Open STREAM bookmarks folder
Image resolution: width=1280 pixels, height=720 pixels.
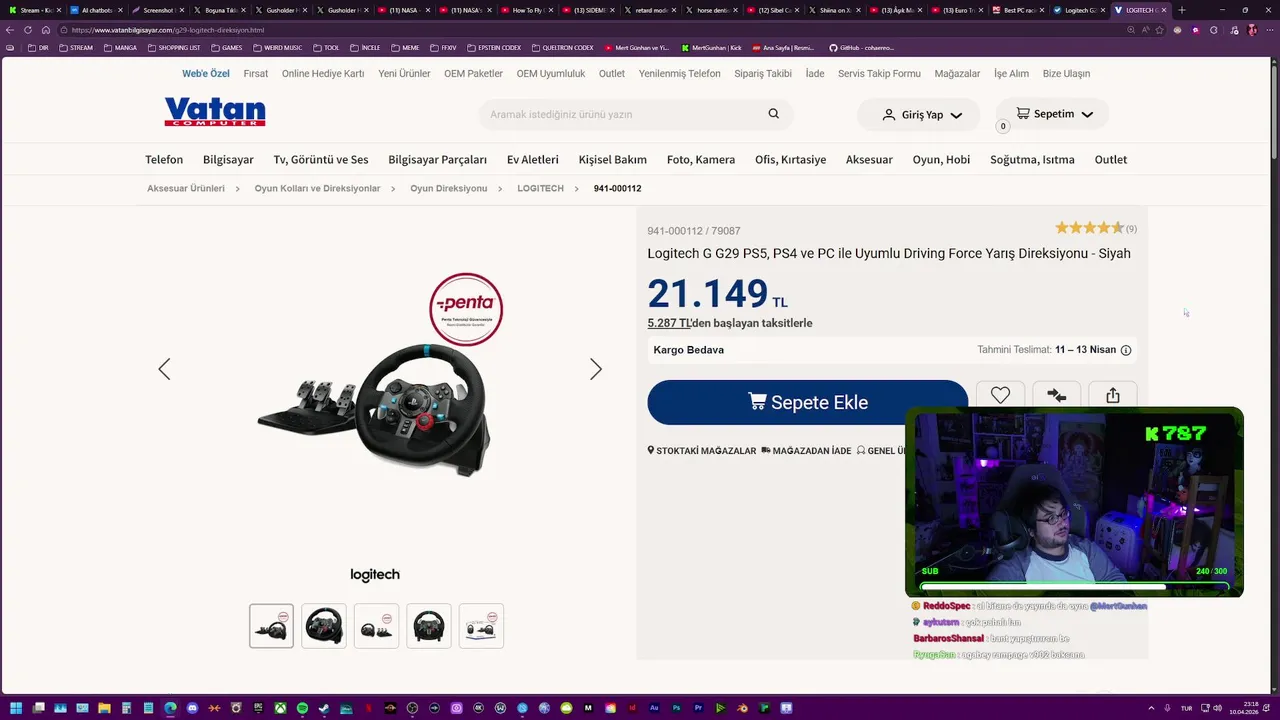[x=75, y=47]
